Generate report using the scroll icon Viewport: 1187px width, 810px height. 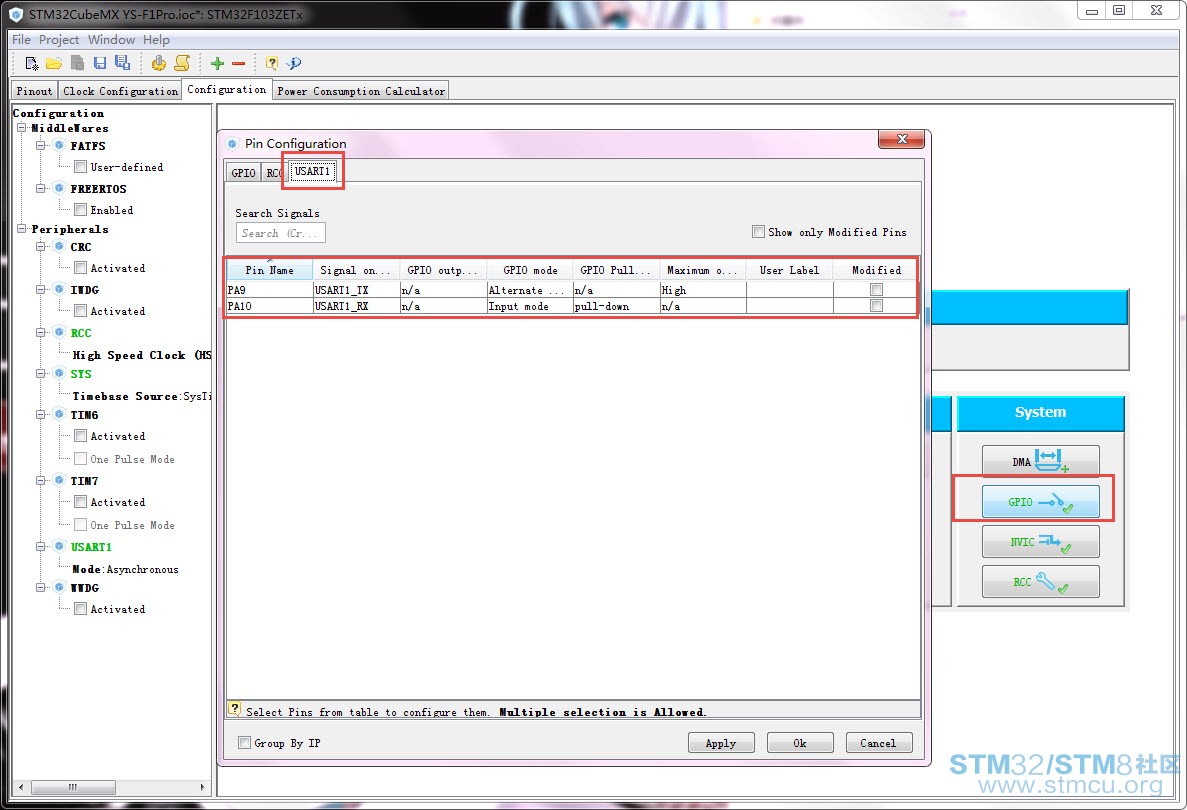click(x=182, y=64)
